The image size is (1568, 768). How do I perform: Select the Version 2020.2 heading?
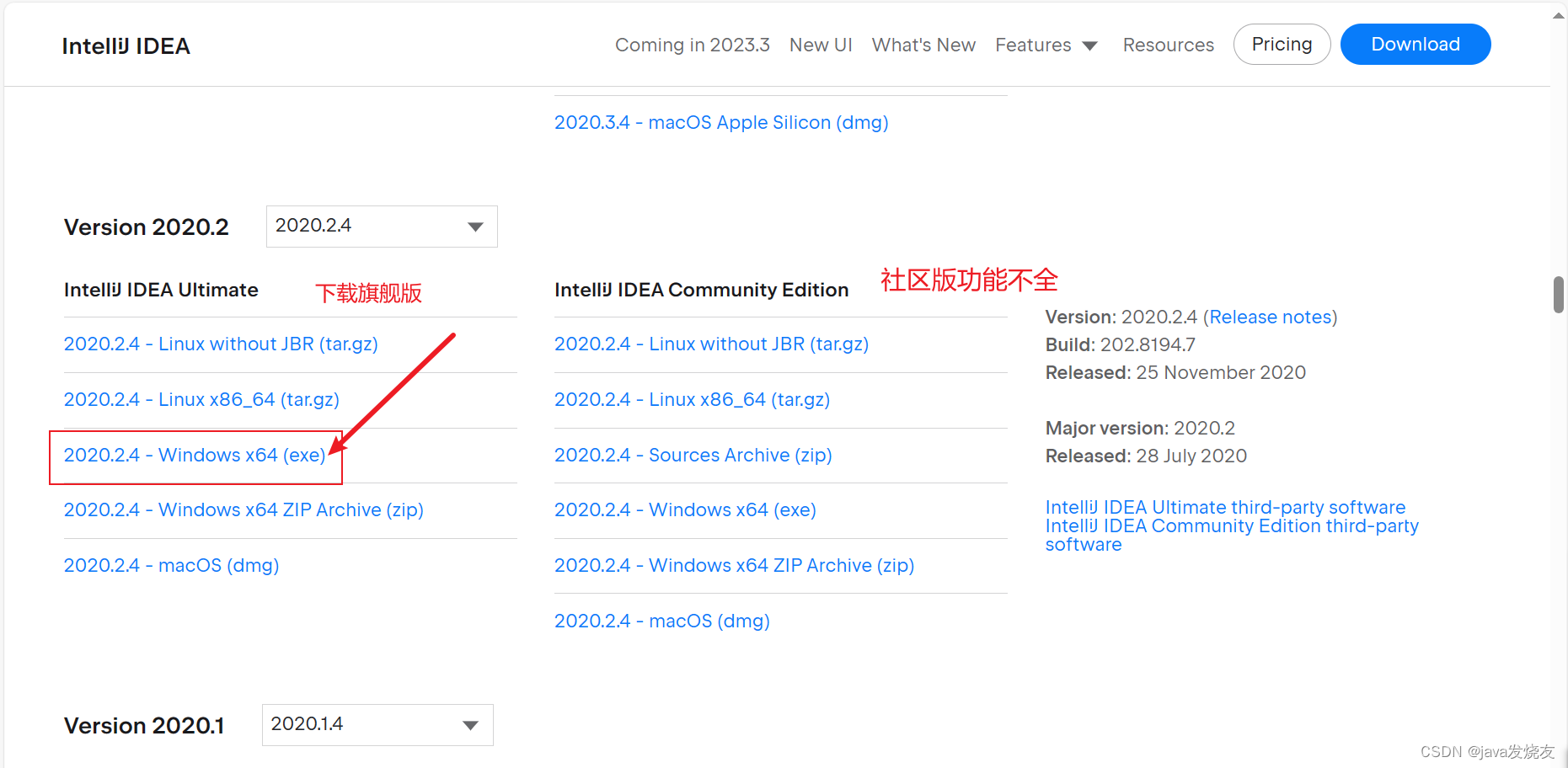pyautogui.click(x=146, y=227)
